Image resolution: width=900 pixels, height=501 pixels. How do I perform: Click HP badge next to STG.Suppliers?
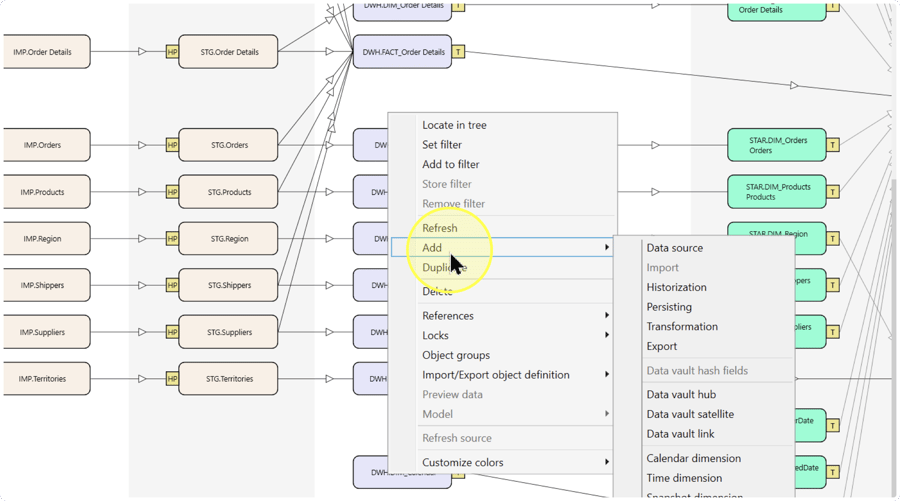pyautogui.click(x=172, y=332)
